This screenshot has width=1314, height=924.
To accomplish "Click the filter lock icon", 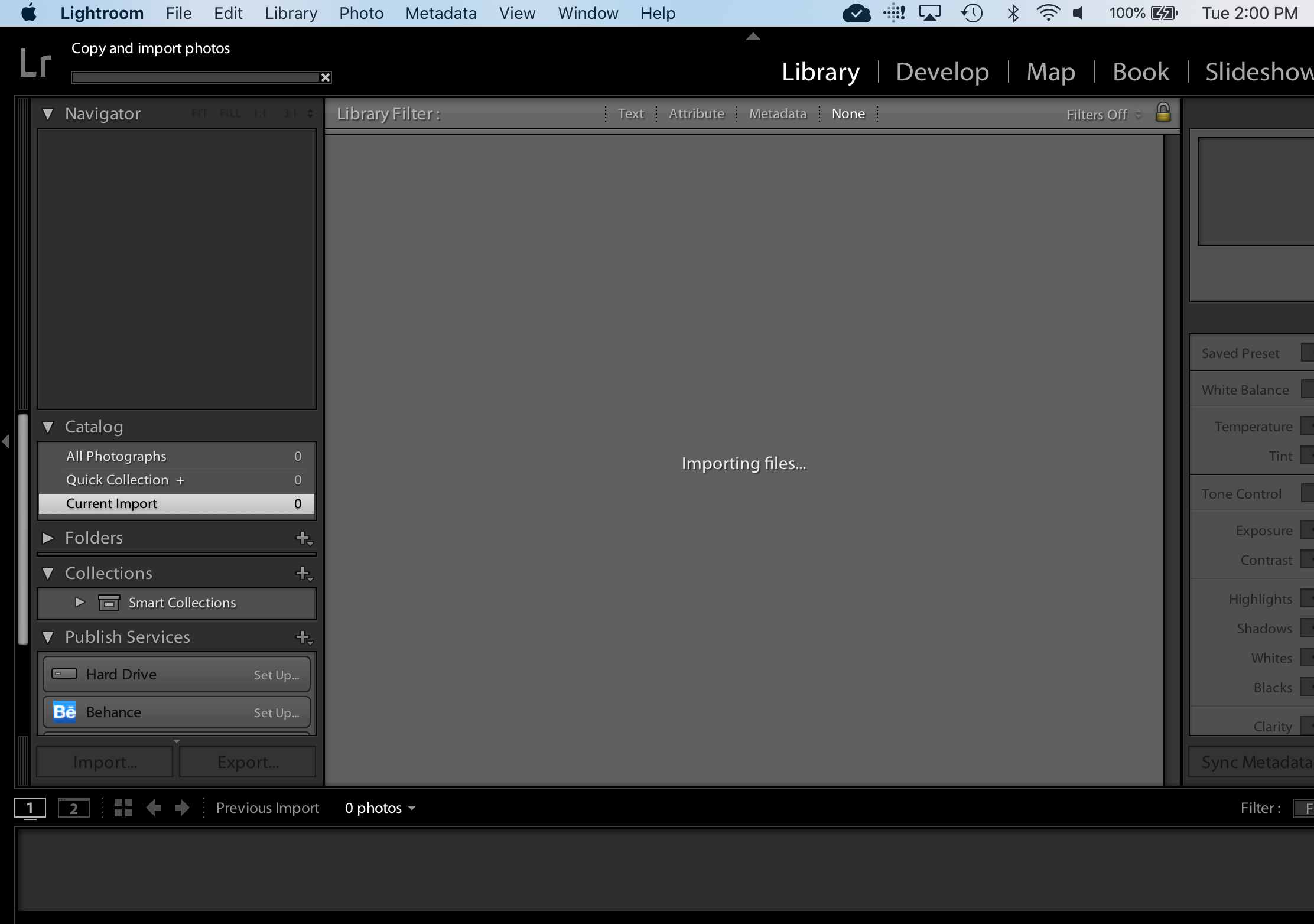I will (1163, 112).
